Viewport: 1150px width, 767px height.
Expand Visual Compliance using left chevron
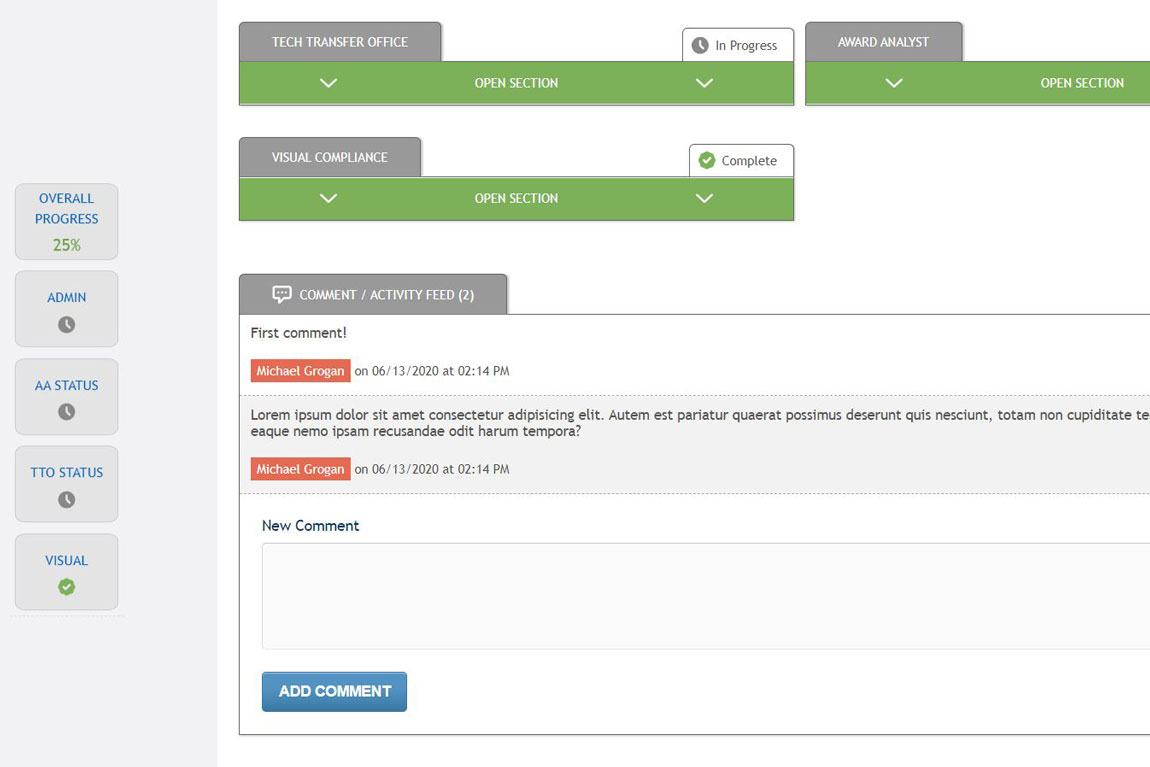click(x=328, y=198)
